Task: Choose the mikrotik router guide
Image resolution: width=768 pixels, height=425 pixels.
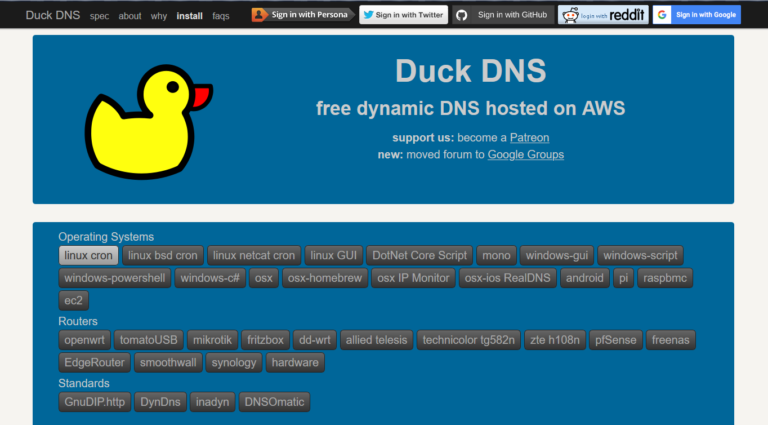Action: (x=212, y=340)
